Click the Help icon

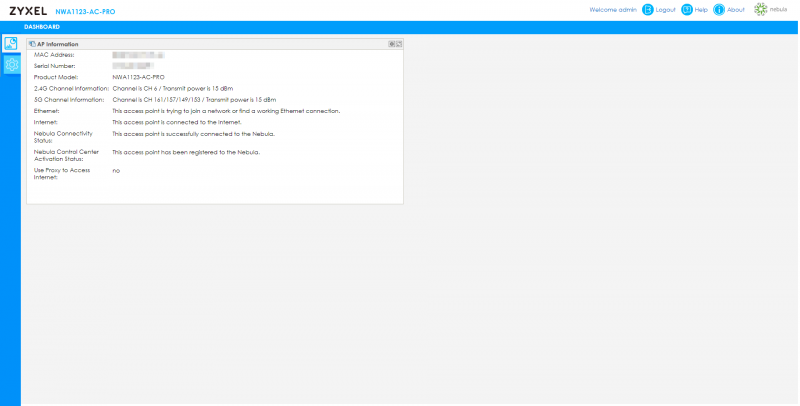pyautogui.click(x=687, y=10)
